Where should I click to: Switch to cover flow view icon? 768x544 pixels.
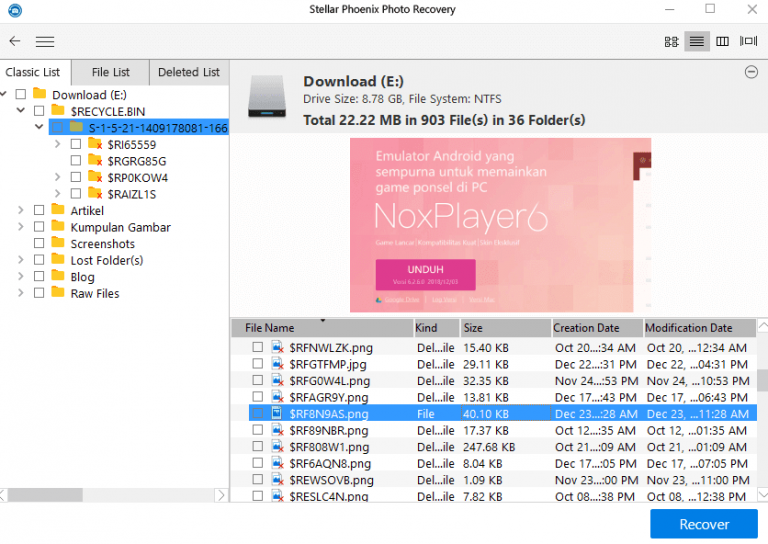coord(748,41)
